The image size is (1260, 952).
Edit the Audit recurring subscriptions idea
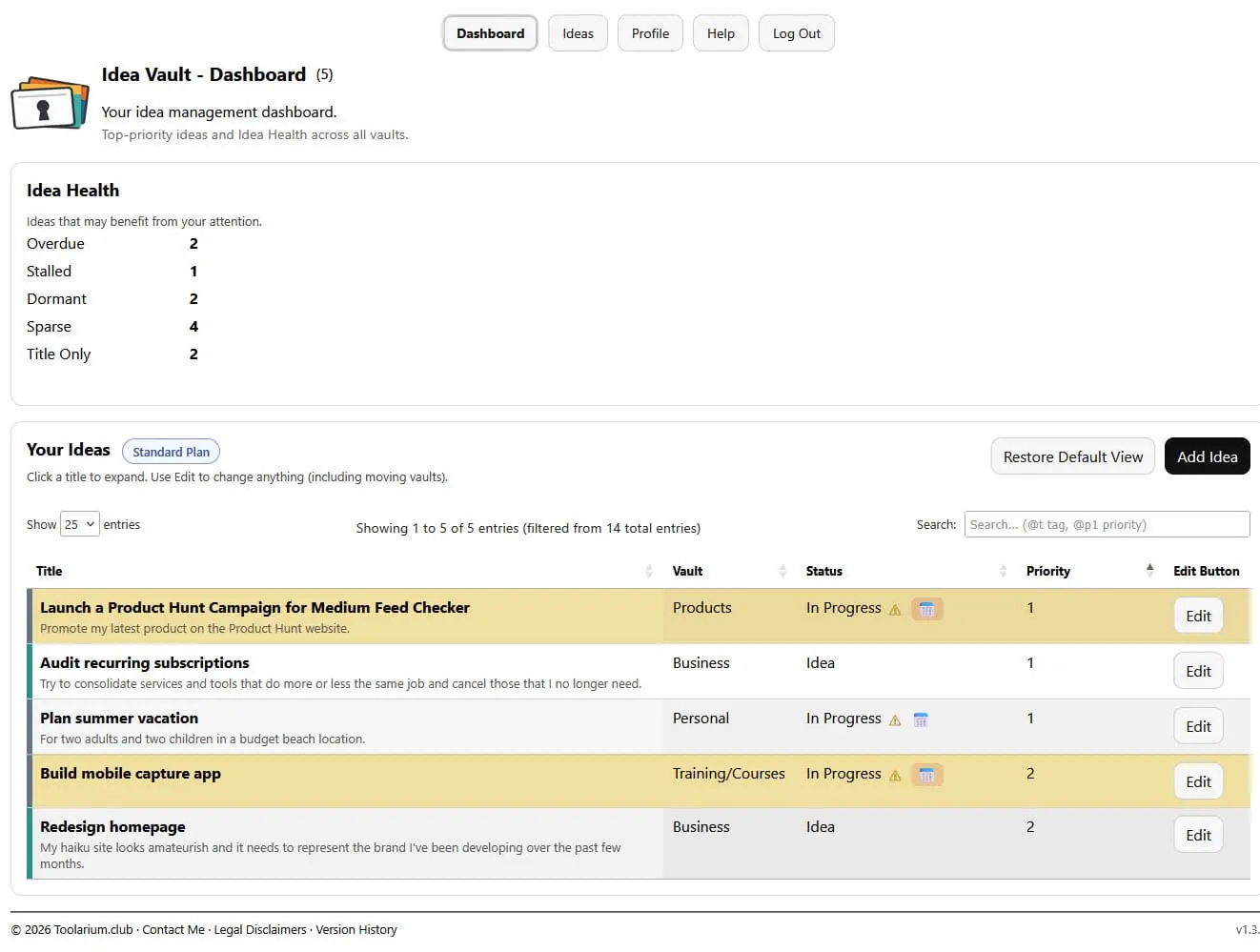(x=1198, y=671)
